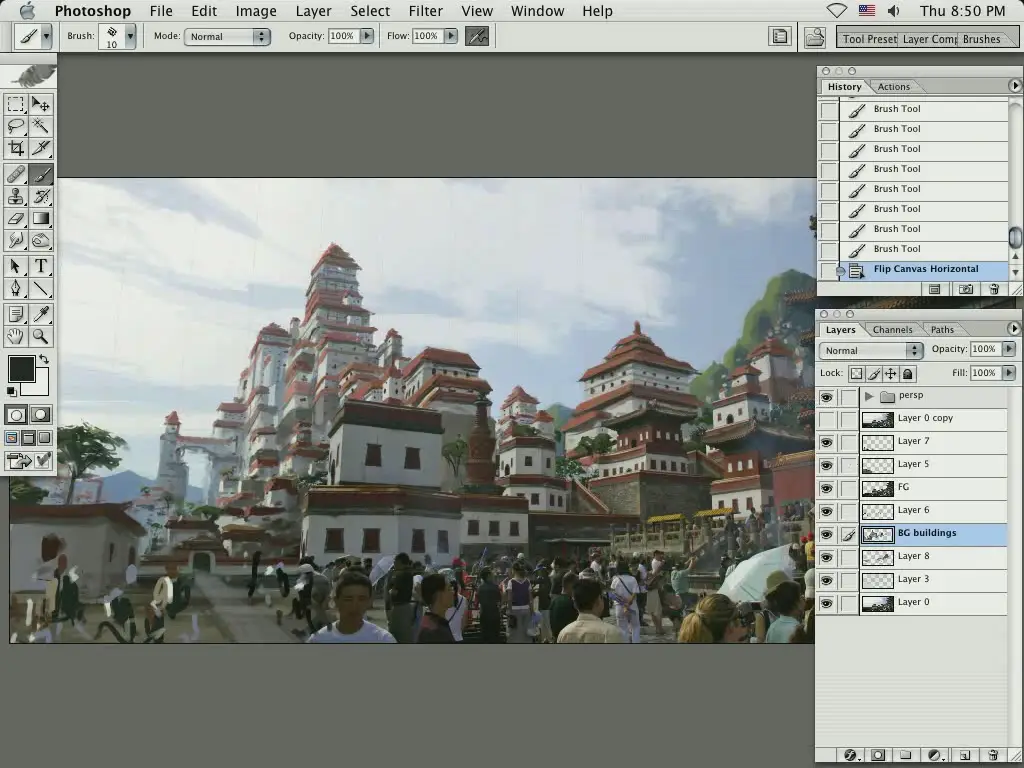Open the brush Mode dropdown
Screen dimensions: 1024x768
(227, 37)
